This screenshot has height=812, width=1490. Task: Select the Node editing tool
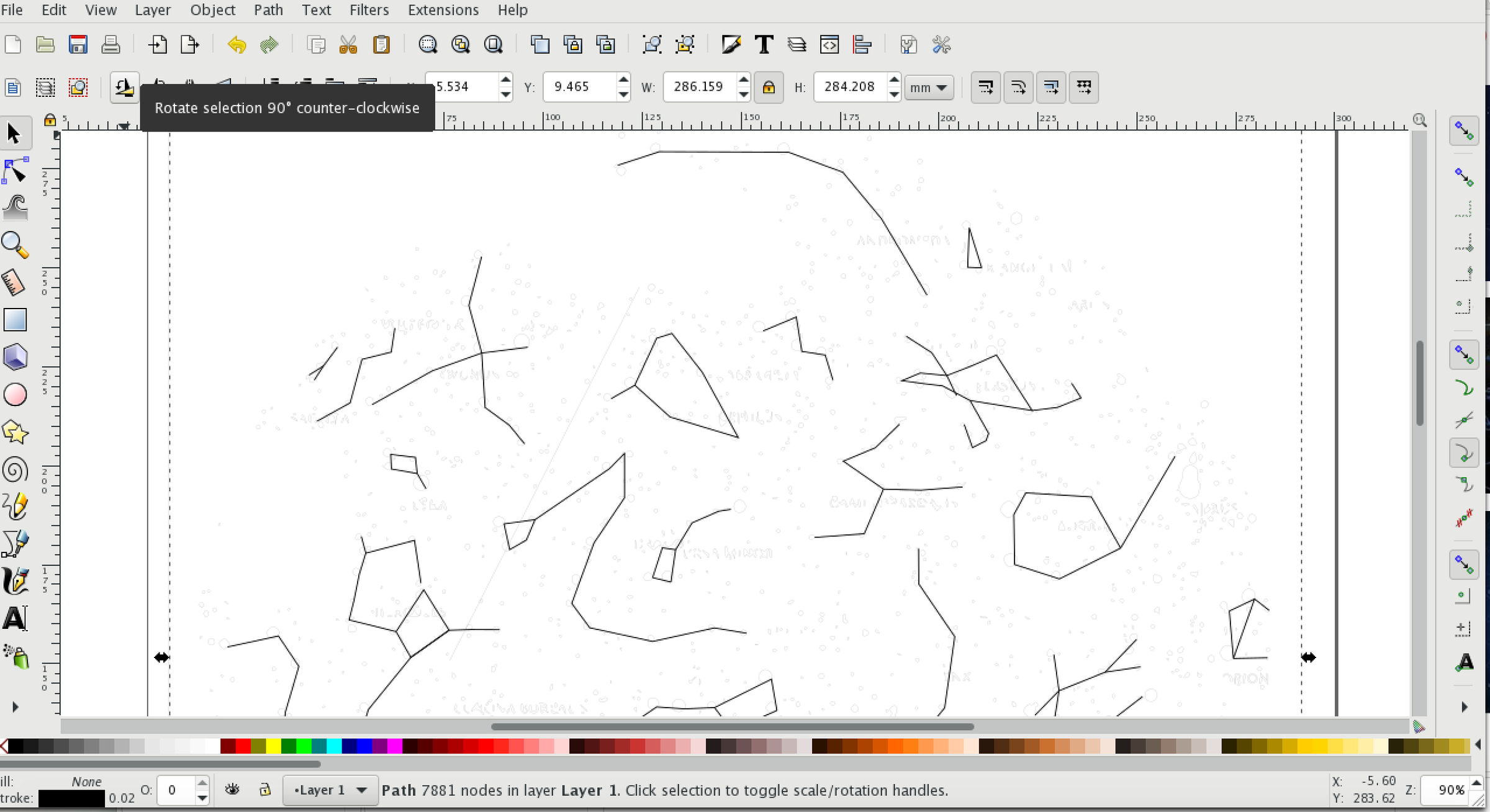pyautogui.click(x=15, y=171)
